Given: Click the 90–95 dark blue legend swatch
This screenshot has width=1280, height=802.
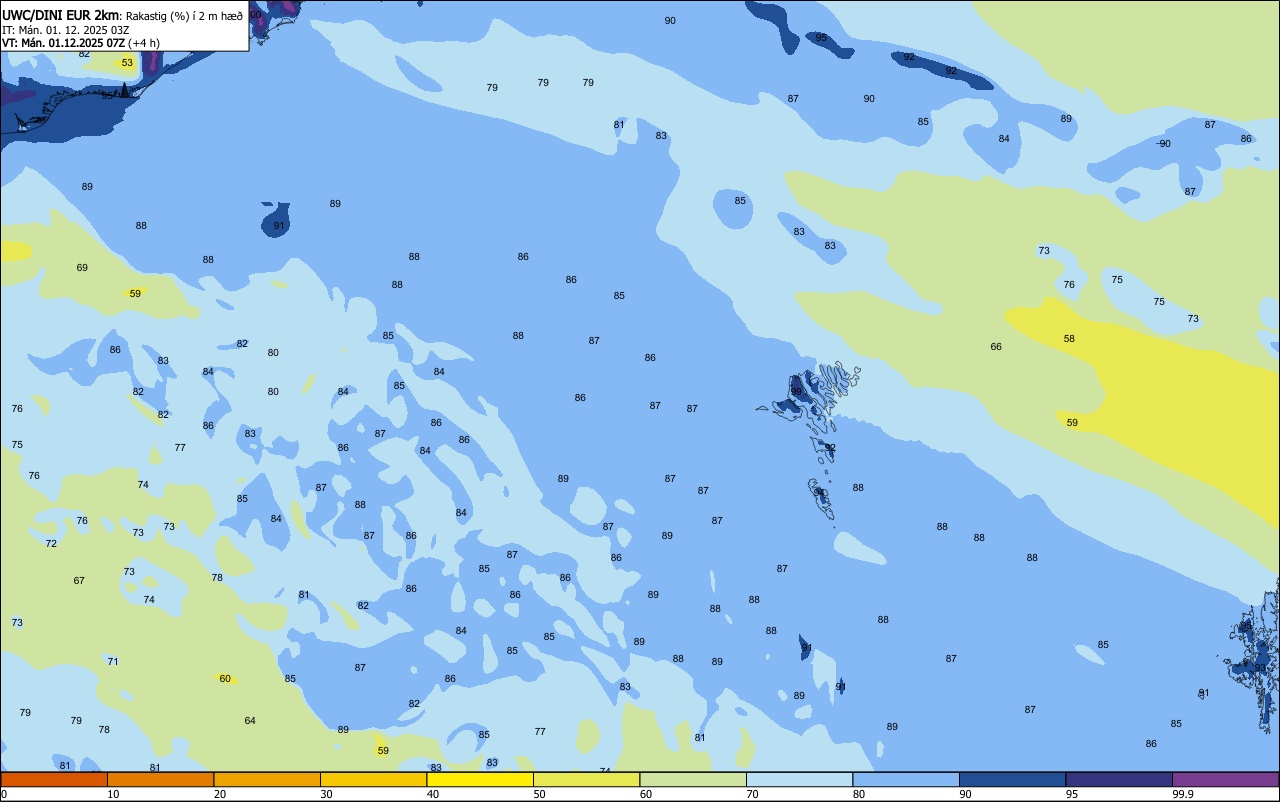Looking at the screenshot, I should click(1012, 779).
